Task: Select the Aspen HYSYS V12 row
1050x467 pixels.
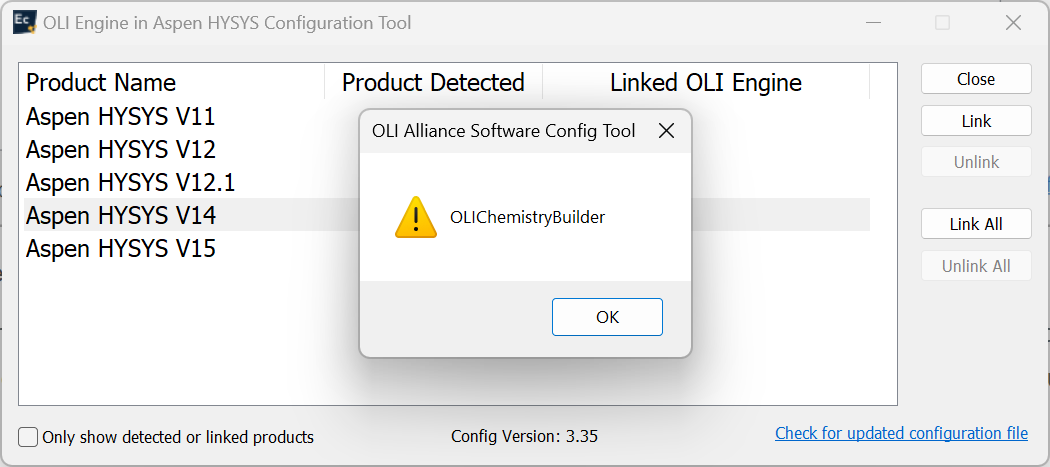Action: point(121,150)
